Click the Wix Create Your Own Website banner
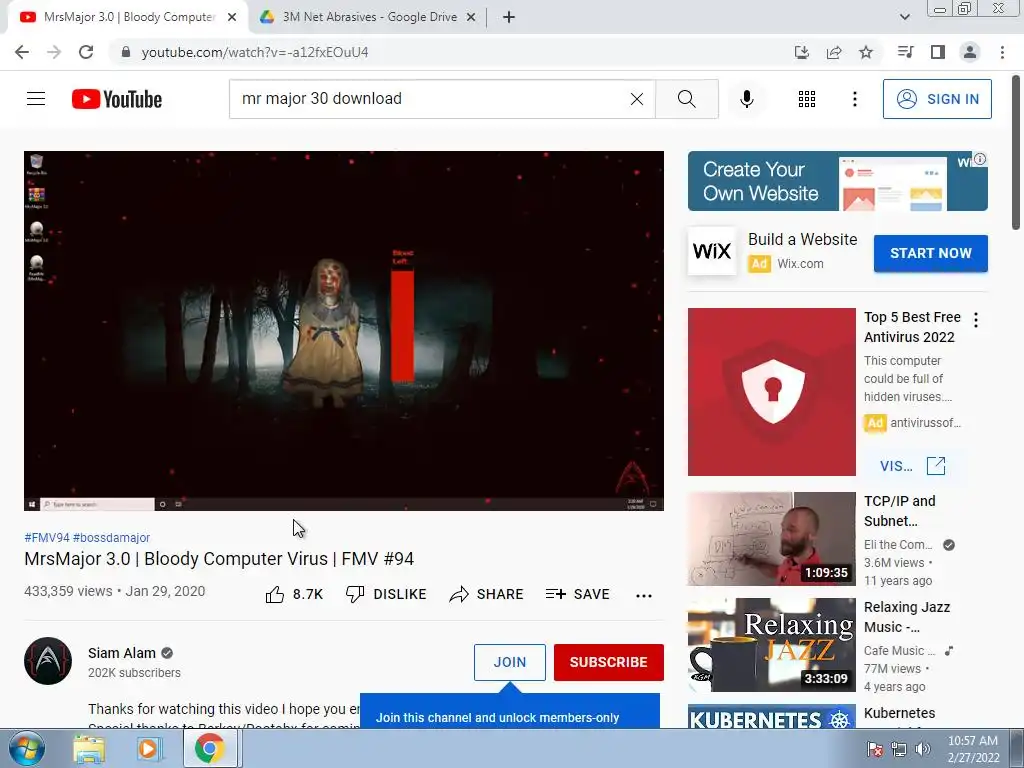Screen dimensions: 1024x768 coord(837,181)
